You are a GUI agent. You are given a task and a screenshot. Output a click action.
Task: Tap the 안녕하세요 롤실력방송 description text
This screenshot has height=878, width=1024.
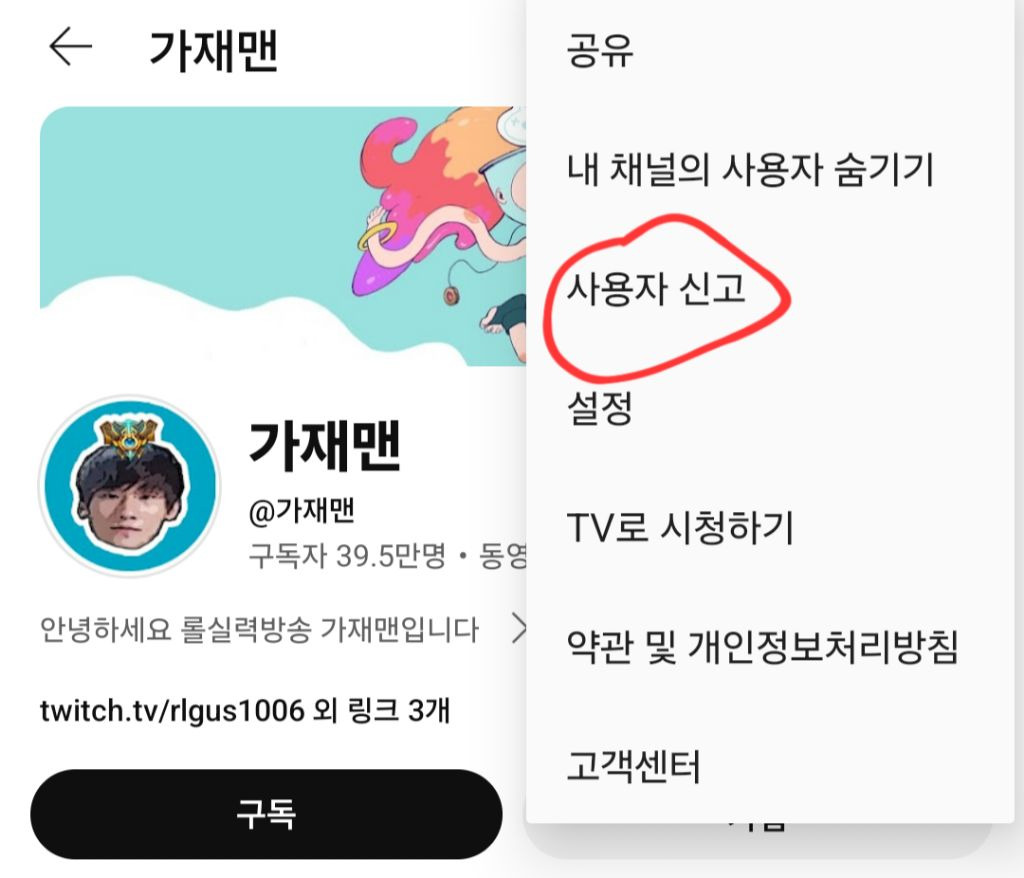click(x=259, y=629)
